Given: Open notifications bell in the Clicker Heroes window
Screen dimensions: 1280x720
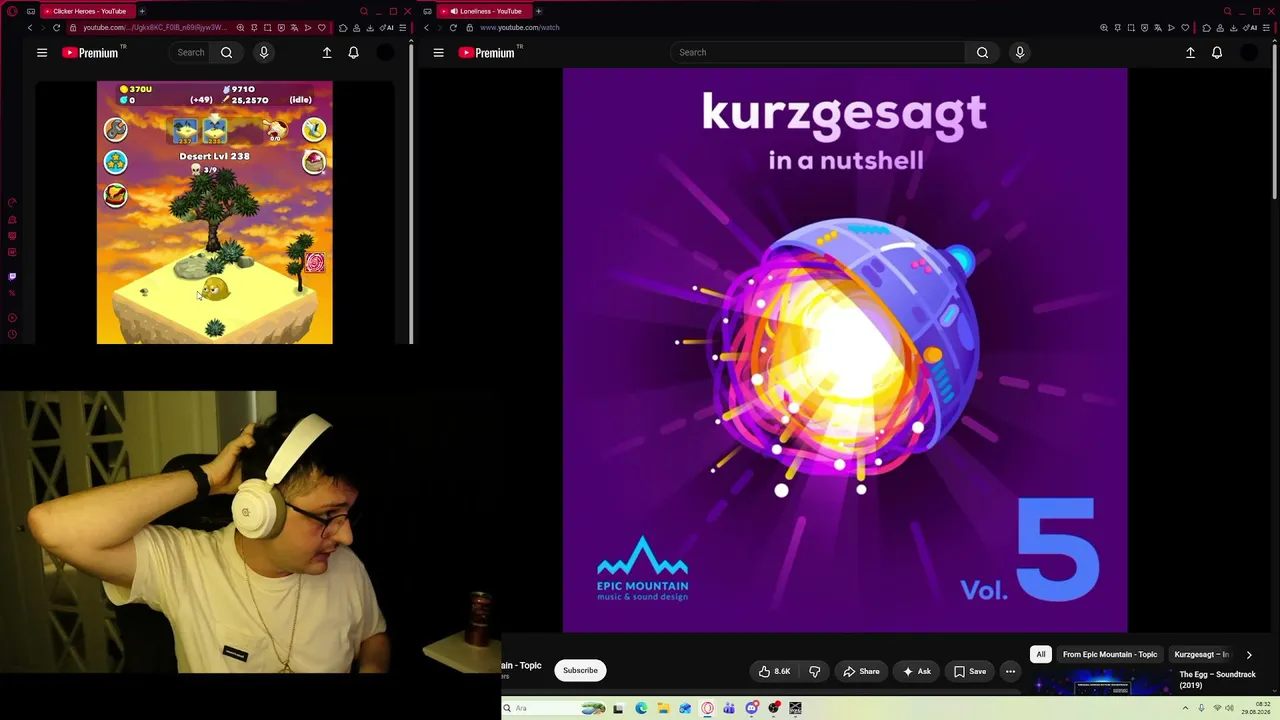Looking at the screenshot, I should (x=353, y=53).
